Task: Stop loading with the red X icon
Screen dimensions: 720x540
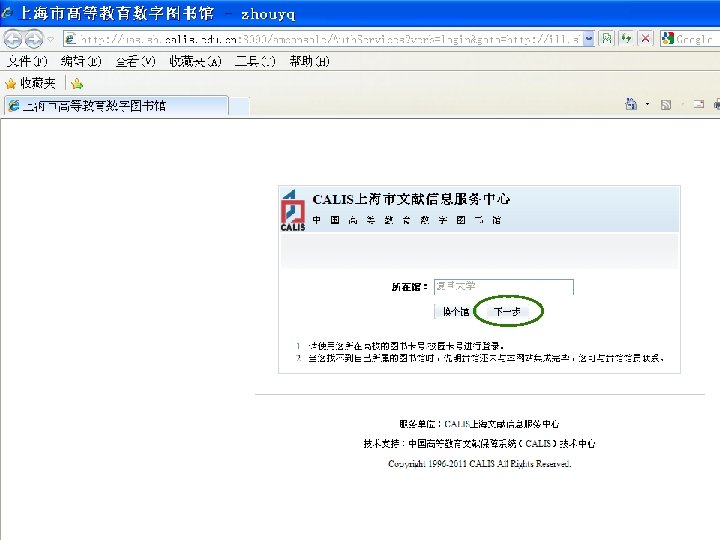Action: 645,39
